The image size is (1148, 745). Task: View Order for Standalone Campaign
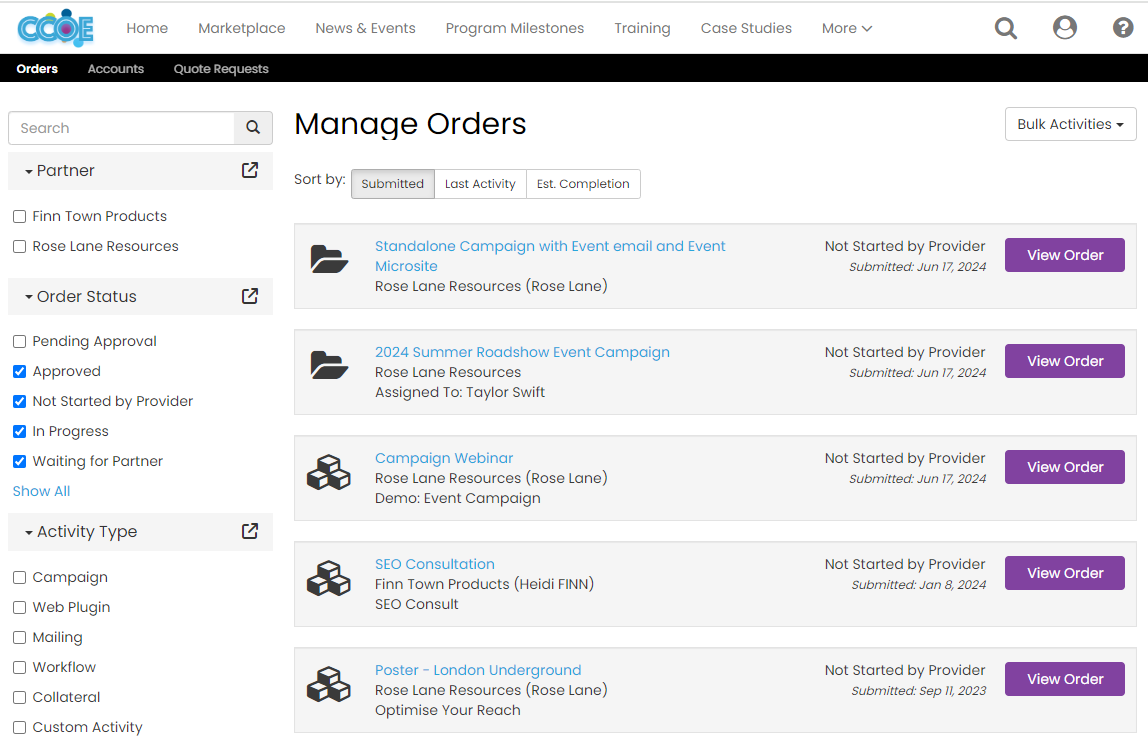pos(1065,255)
